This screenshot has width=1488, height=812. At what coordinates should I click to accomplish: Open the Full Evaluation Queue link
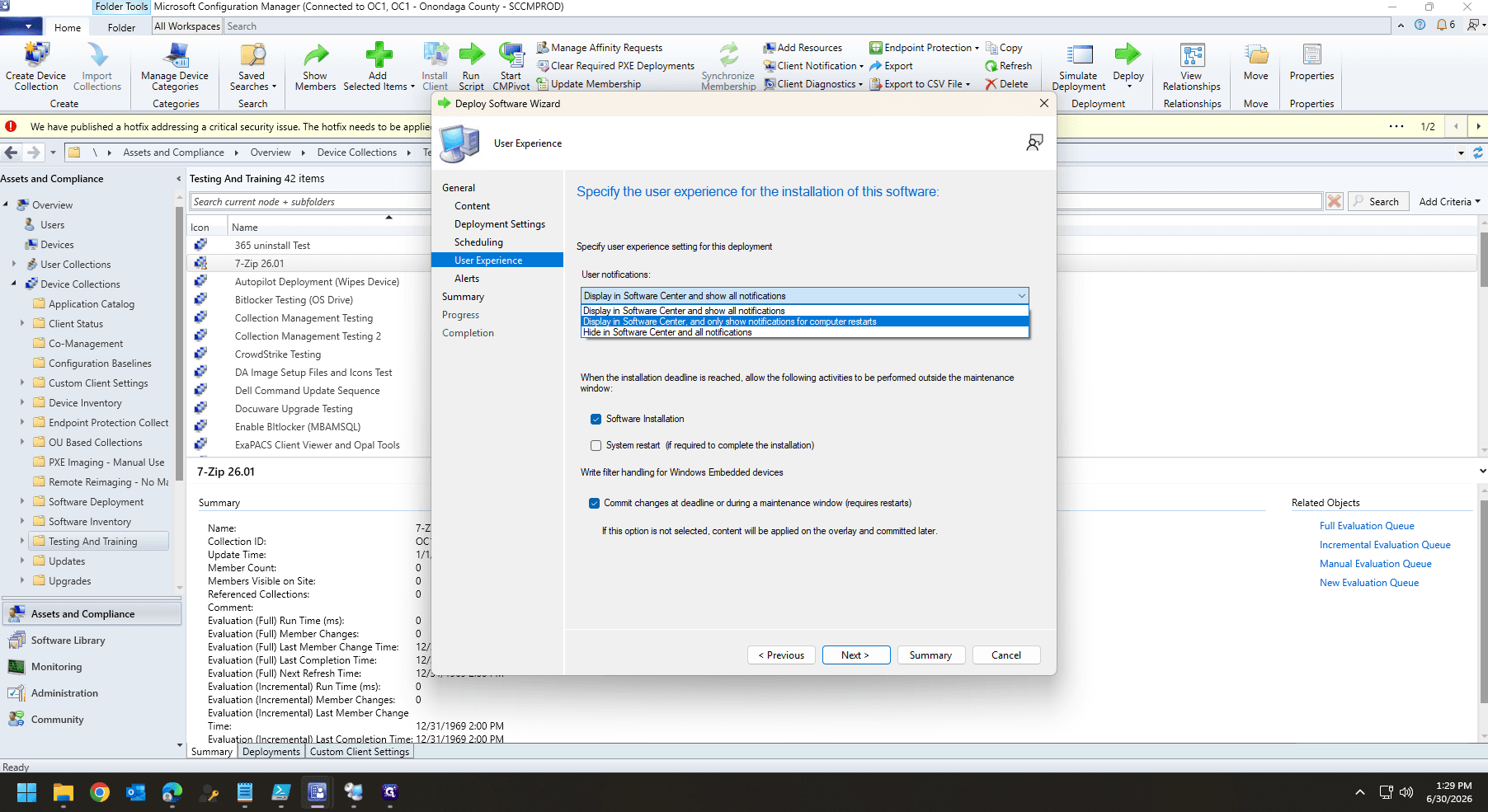click(1367, 526)
